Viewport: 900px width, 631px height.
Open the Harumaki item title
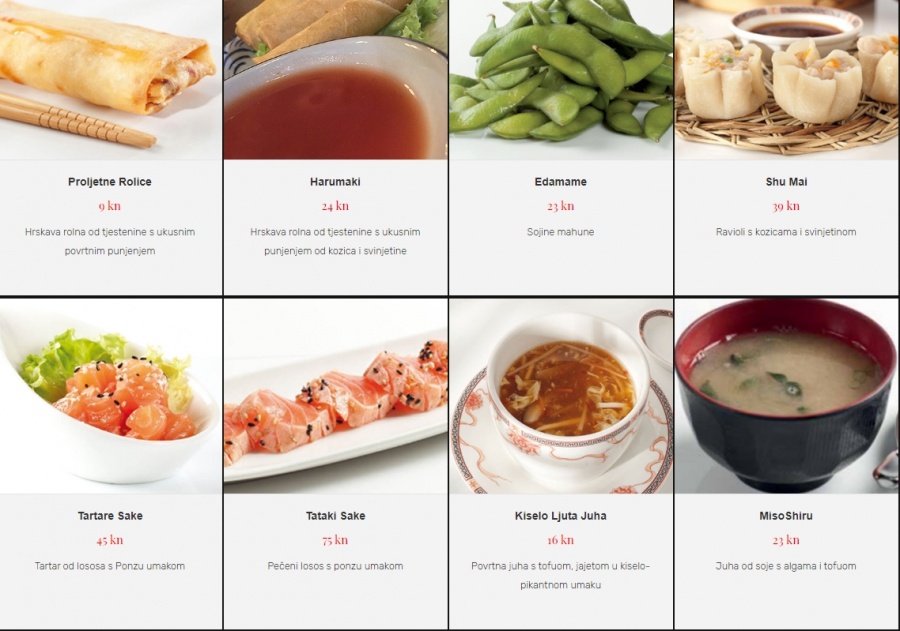pyautogui.click(x=335, y=182)
